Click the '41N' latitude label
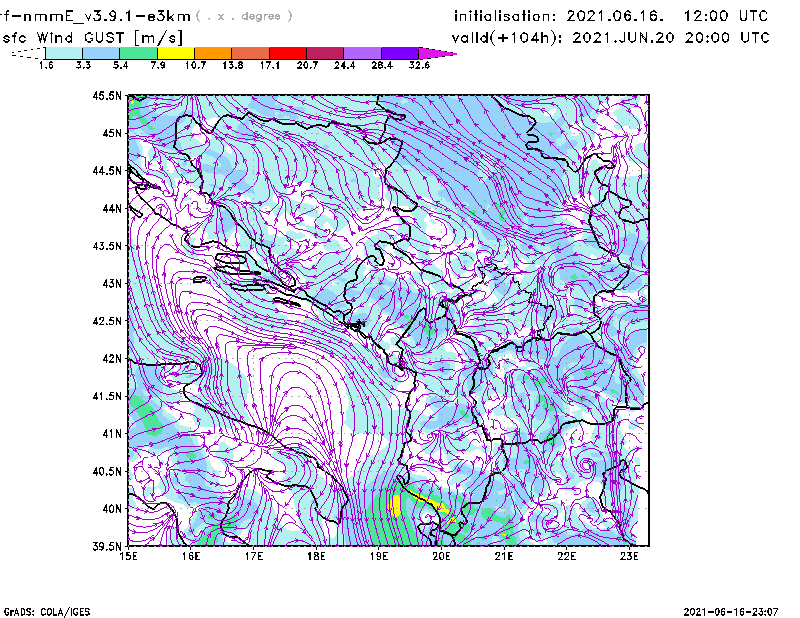Image resolution: width=800 pixels, height=618 pixels. (x=112, y=434)
